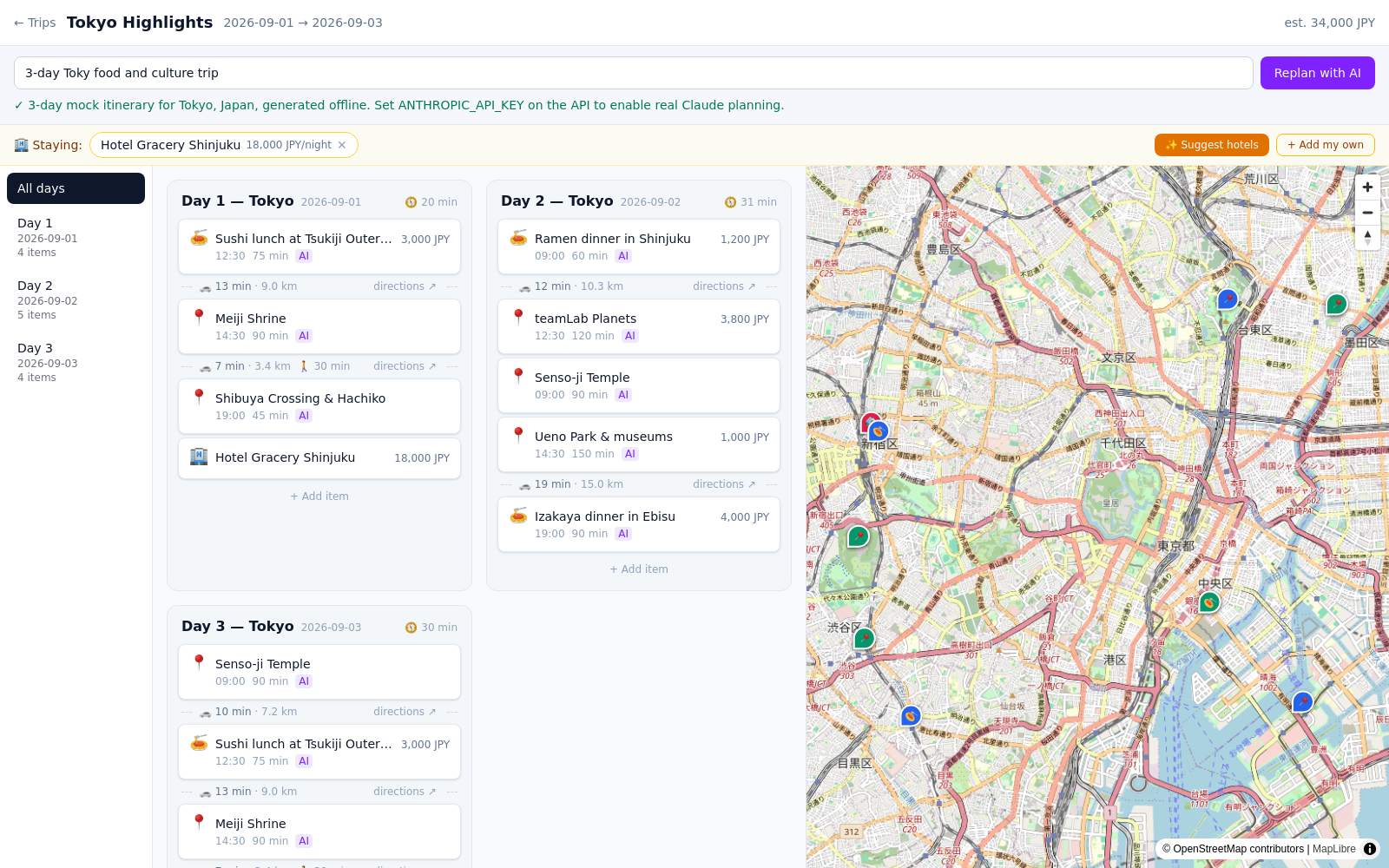Zoom in on the map
The image size is (1389, 868).
point(1367,187)
